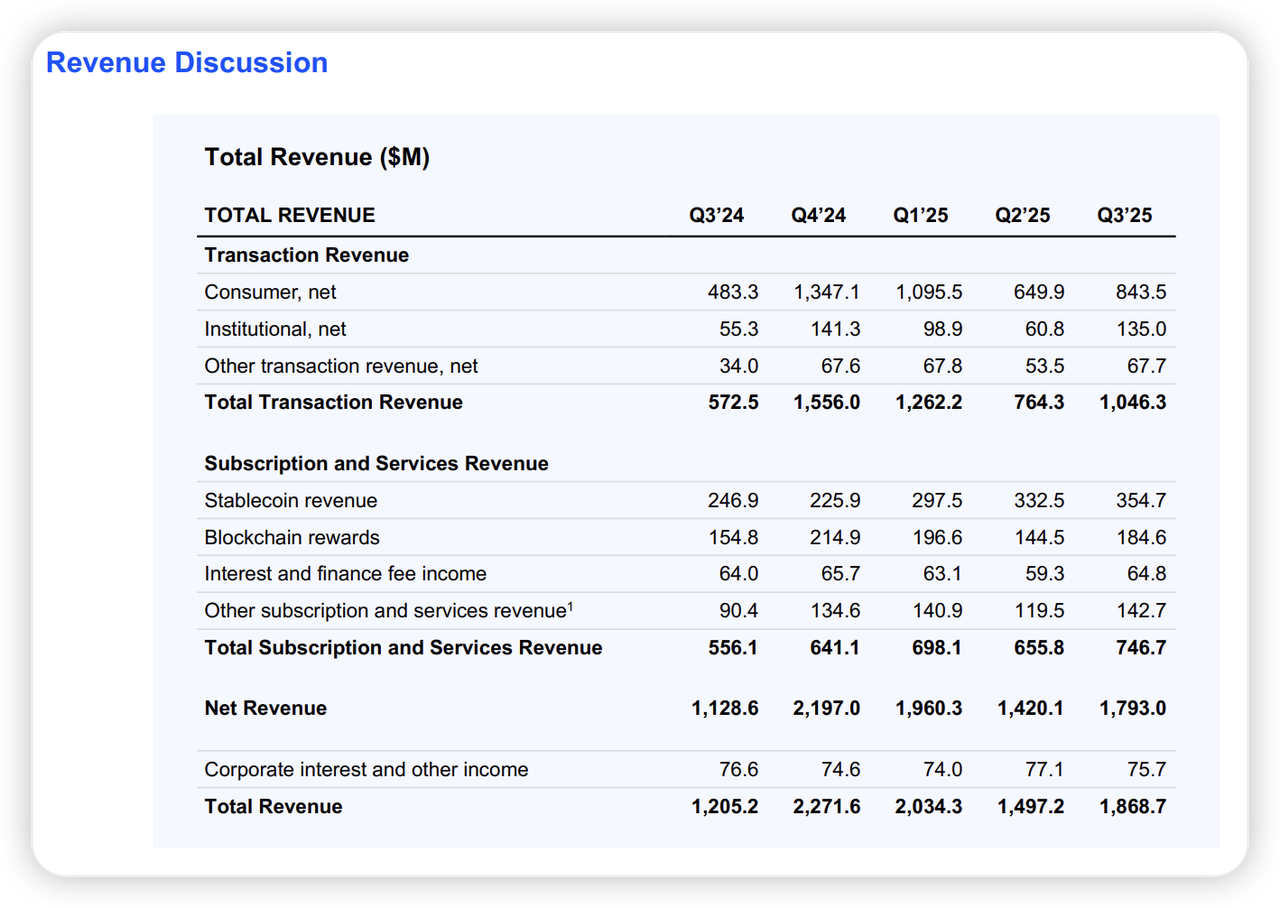
Task: Select the Blockchain rewards row label
Action: click(x=292, y=537)
